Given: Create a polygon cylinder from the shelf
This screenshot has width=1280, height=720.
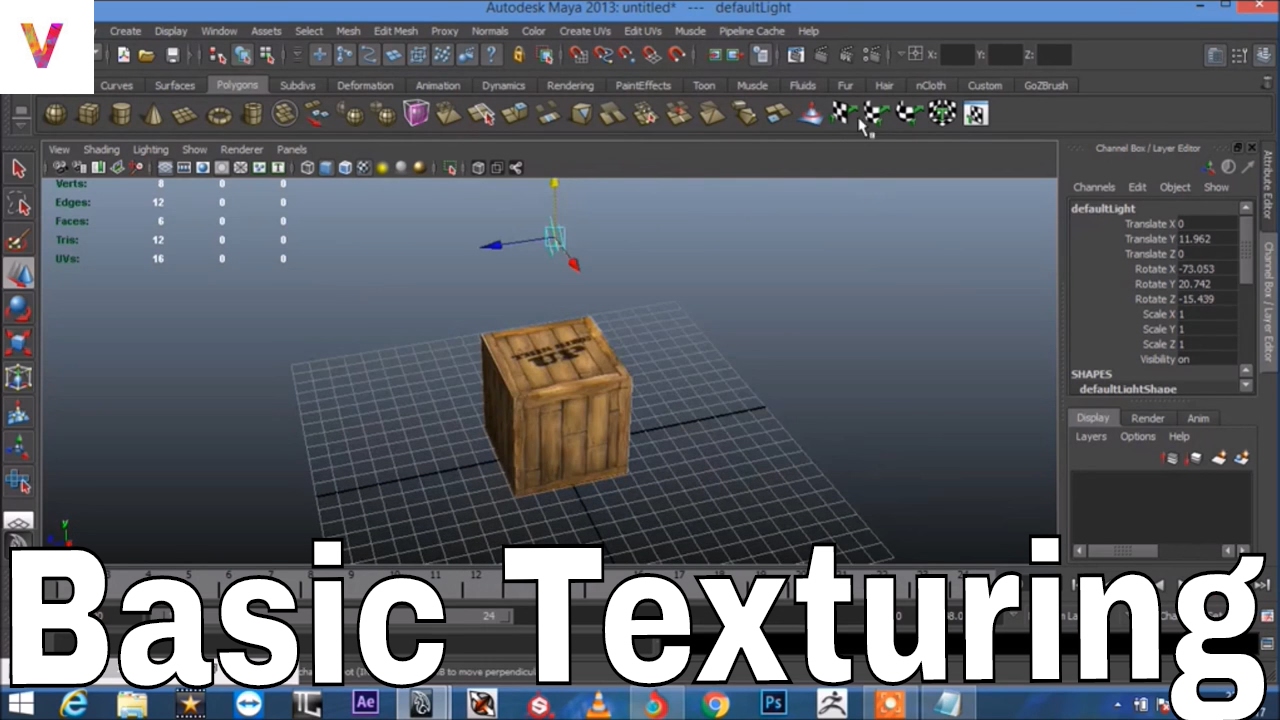Looking at the screenshot, I should pos(121,114).
